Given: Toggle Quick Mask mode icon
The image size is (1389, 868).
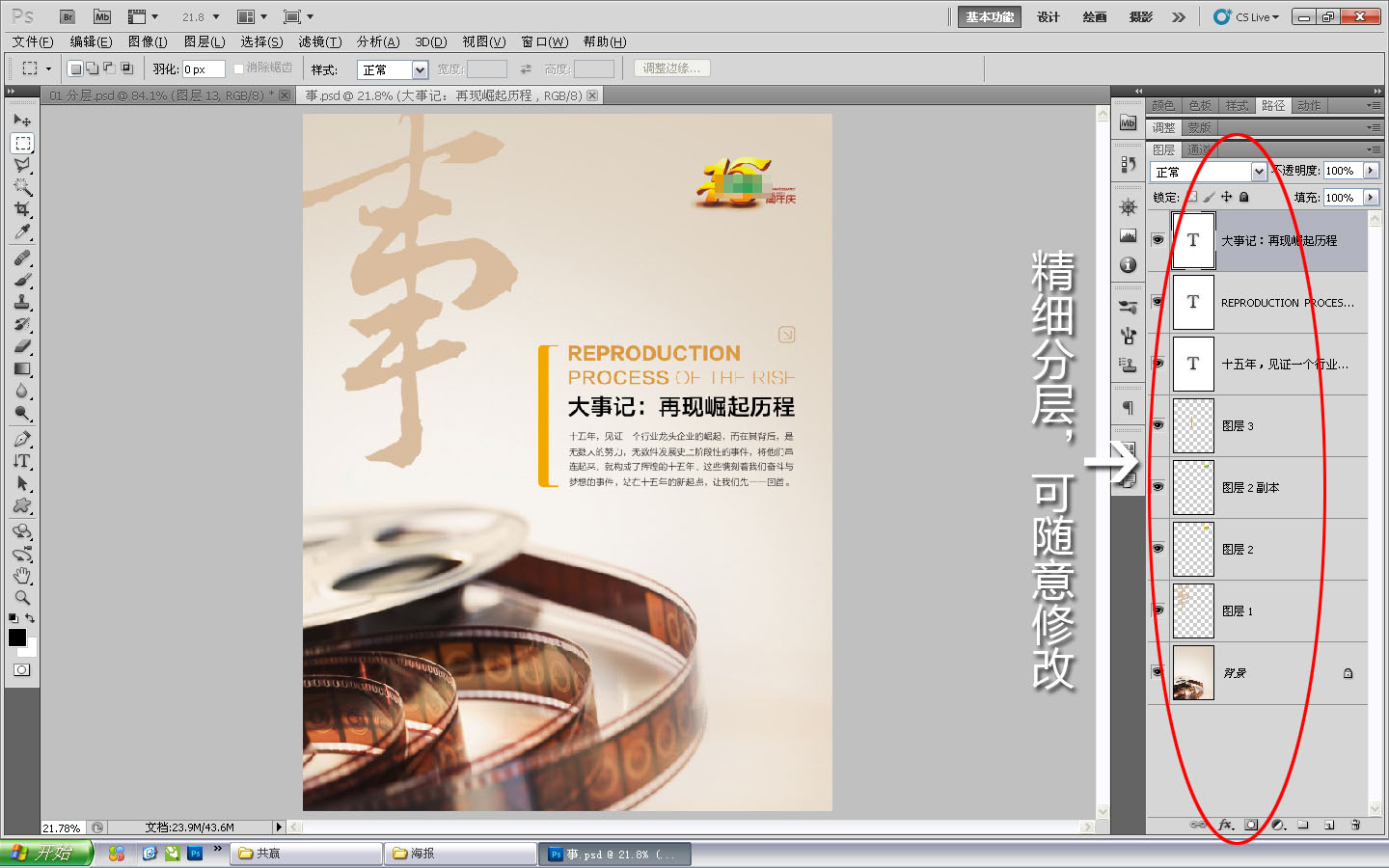Looking at the screenshot, I should [22, 669].
